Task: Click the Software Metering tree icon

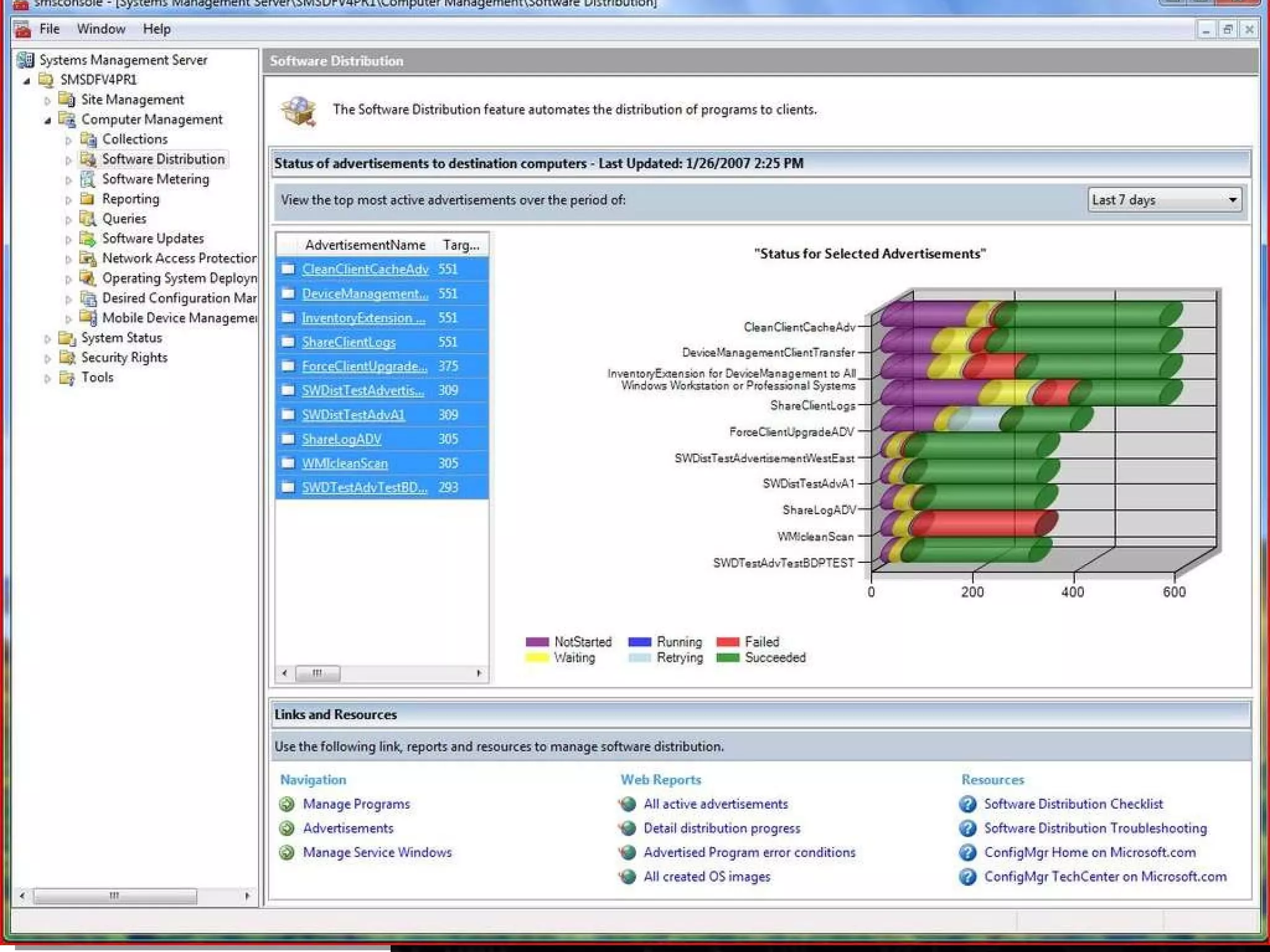Action: (88, 179)
